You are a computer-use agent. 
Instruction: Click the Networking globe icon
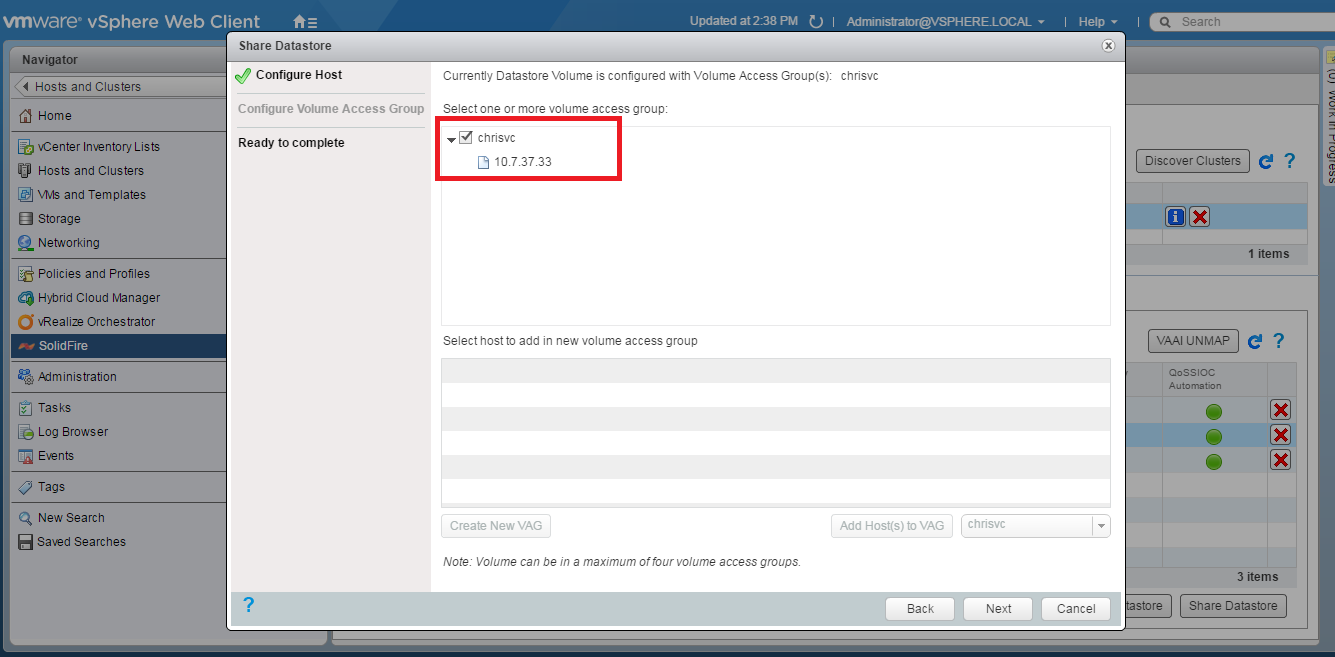26,243
